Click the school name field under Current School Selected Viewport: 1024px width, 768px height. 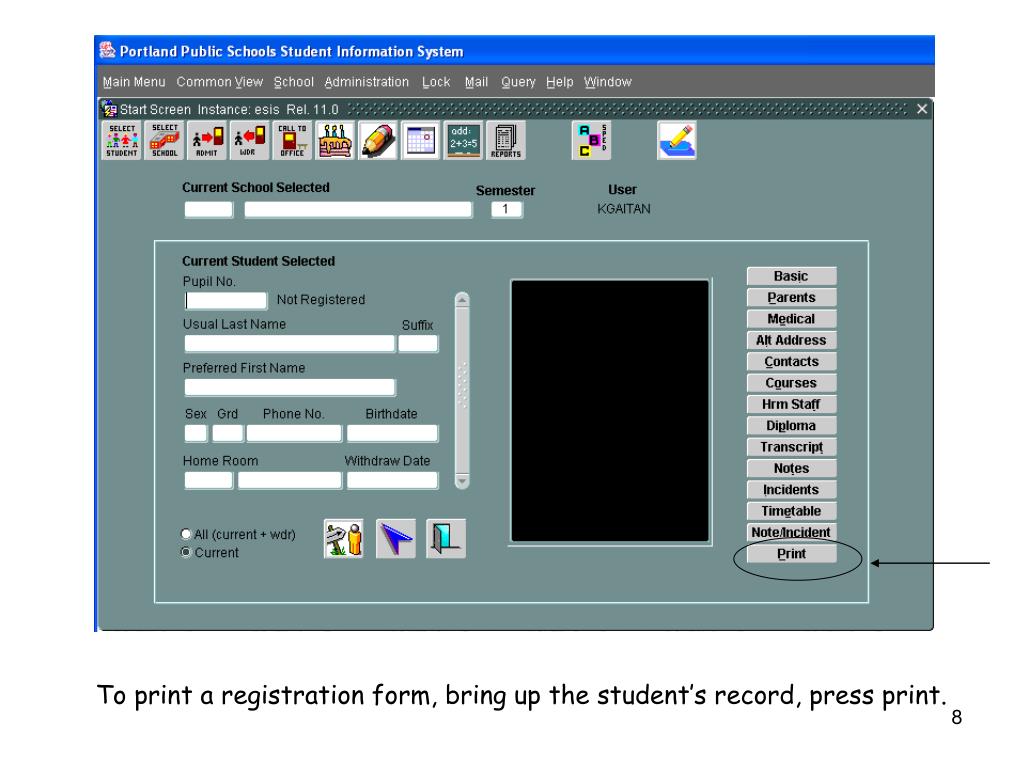[358, 210]
